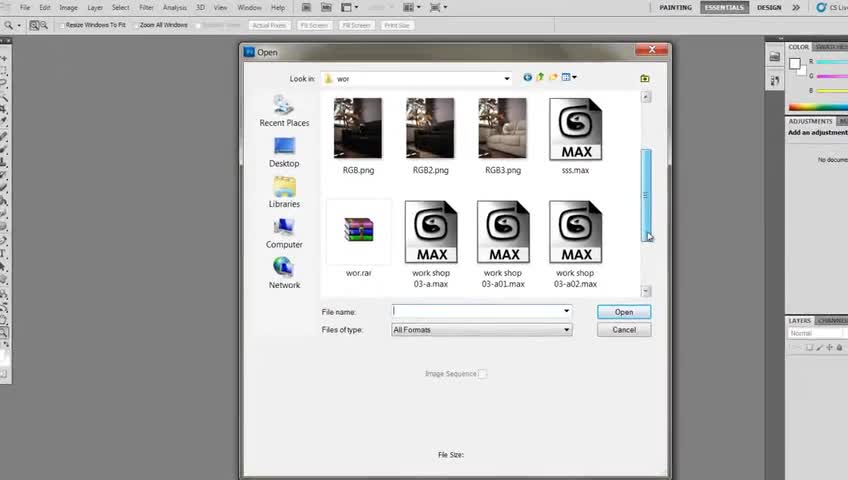Open Libraries from the places sidebar

click(284, 192)
